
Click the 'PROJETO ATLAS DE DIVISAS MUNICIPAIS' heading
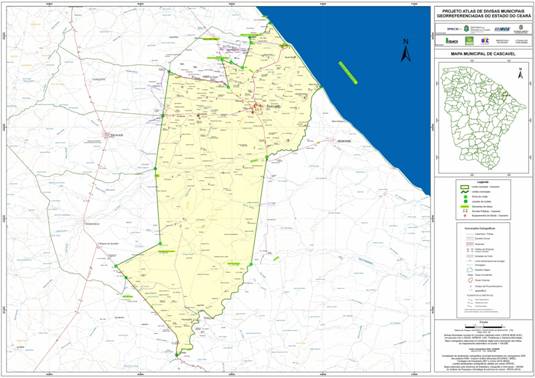[x=483, y=11]
